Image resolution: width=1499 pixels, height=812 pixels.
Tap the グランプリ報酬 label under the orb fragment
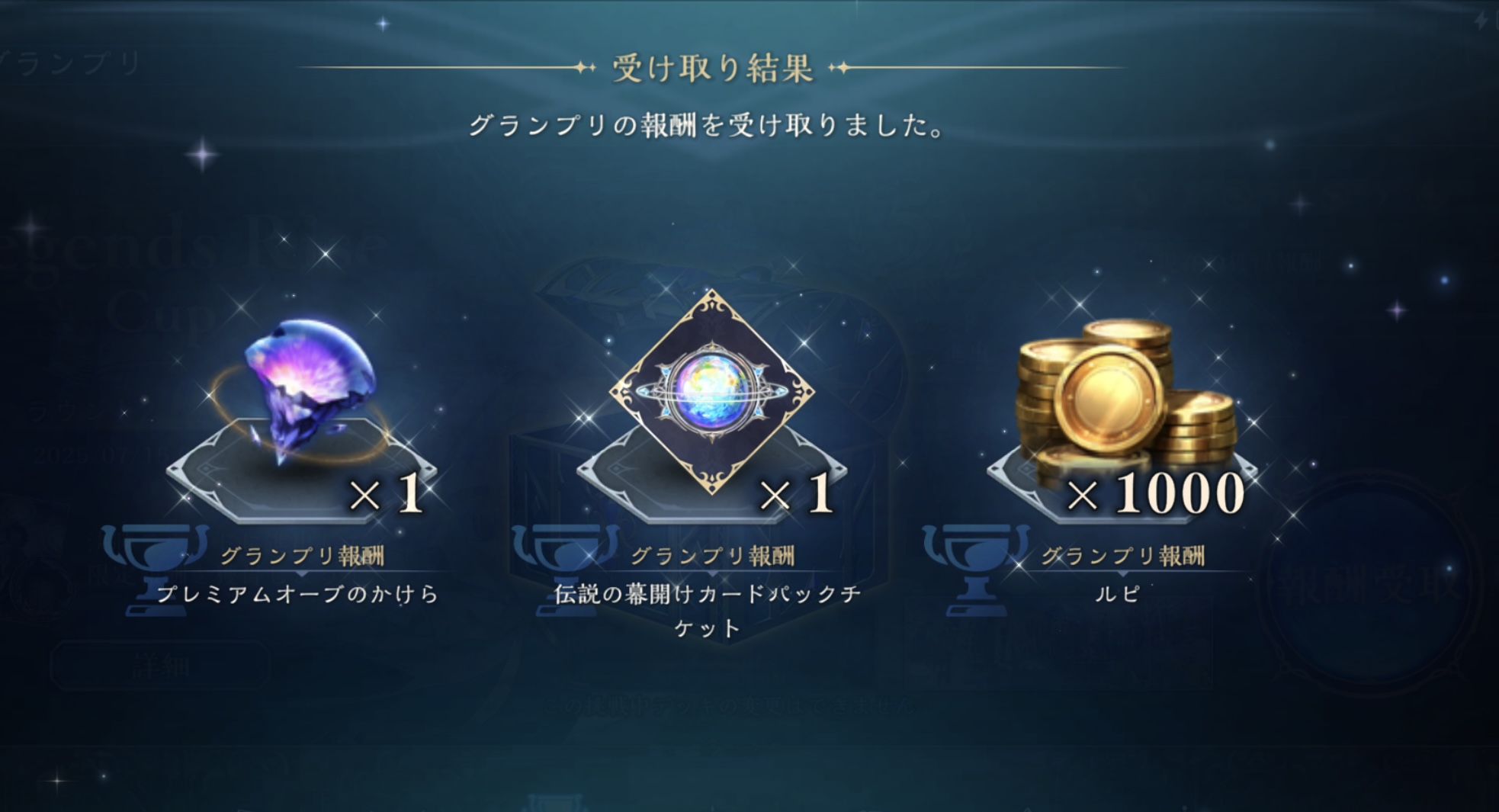tap(303, 556)
